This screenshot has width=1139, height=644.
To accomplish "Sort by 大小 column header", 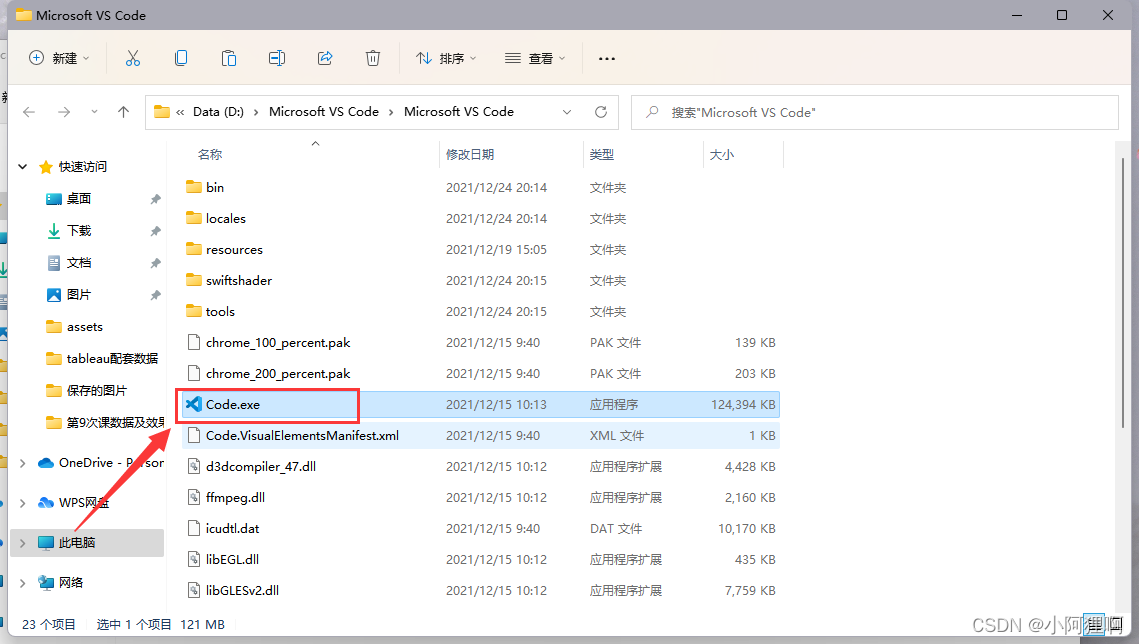I will click(x=722, y=155).
